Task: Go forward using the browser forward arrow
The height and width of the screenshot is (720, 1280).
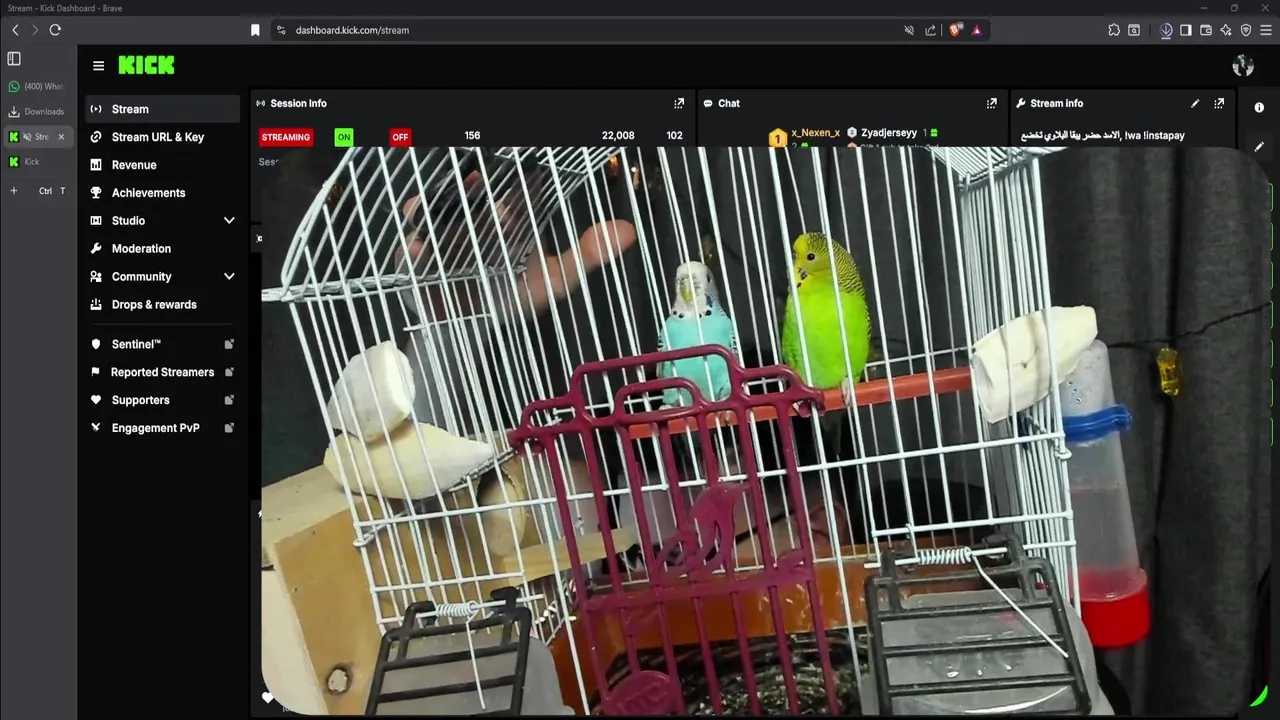Action: pos(34,30)
